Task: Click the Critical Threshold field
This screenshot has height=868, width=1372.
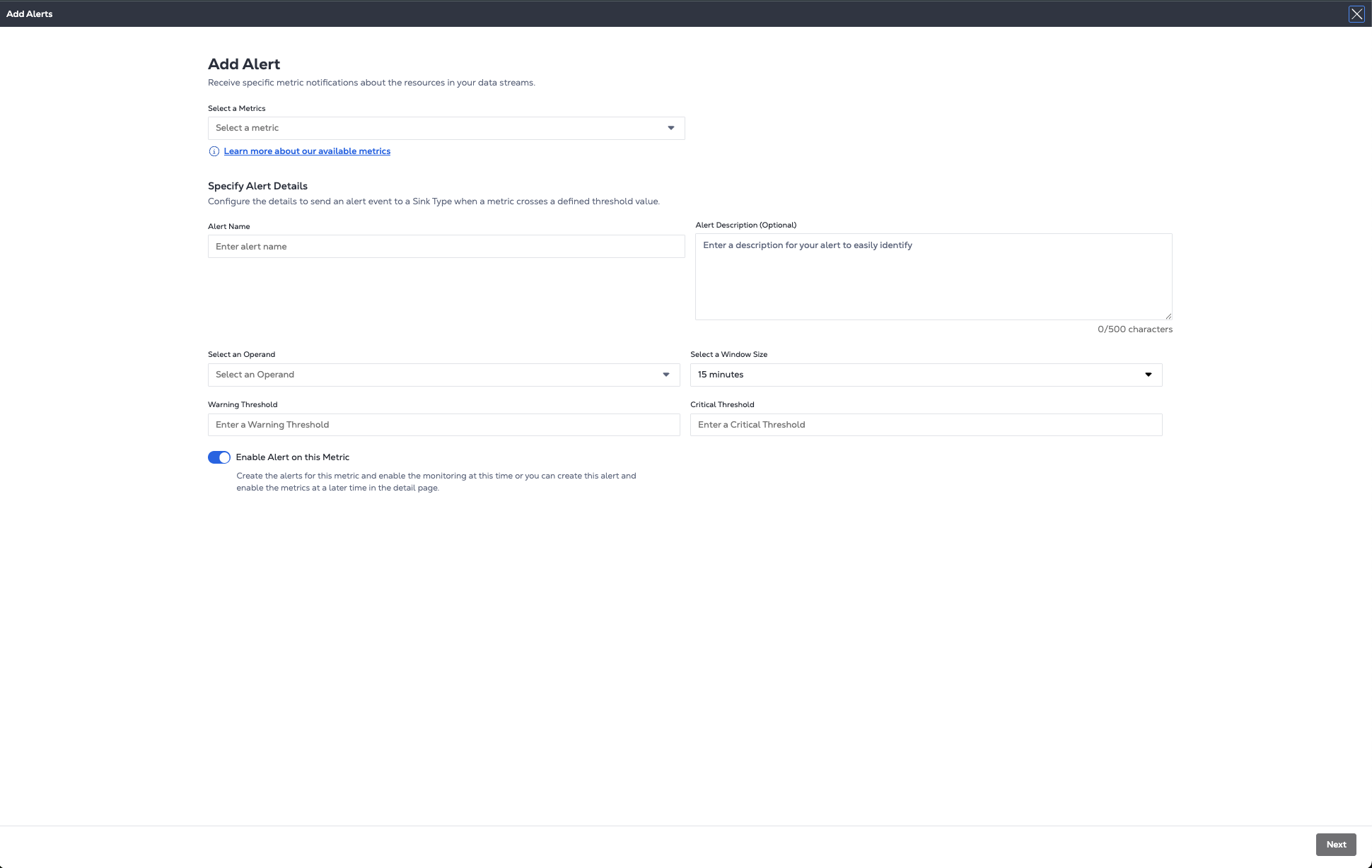Action: pos(926,425)
